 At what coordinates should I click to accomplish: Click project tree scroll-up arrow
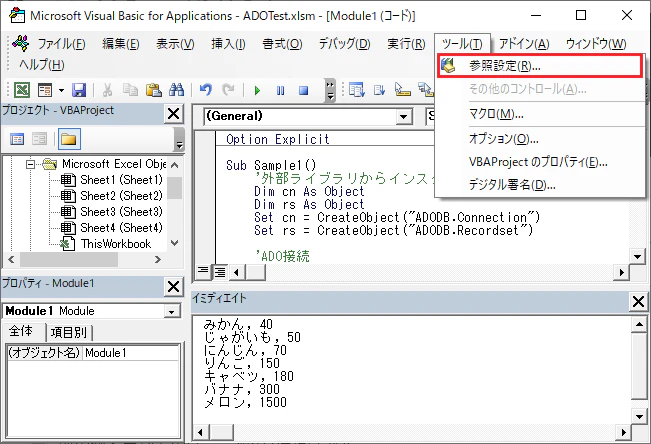click(x=175, y=165)
